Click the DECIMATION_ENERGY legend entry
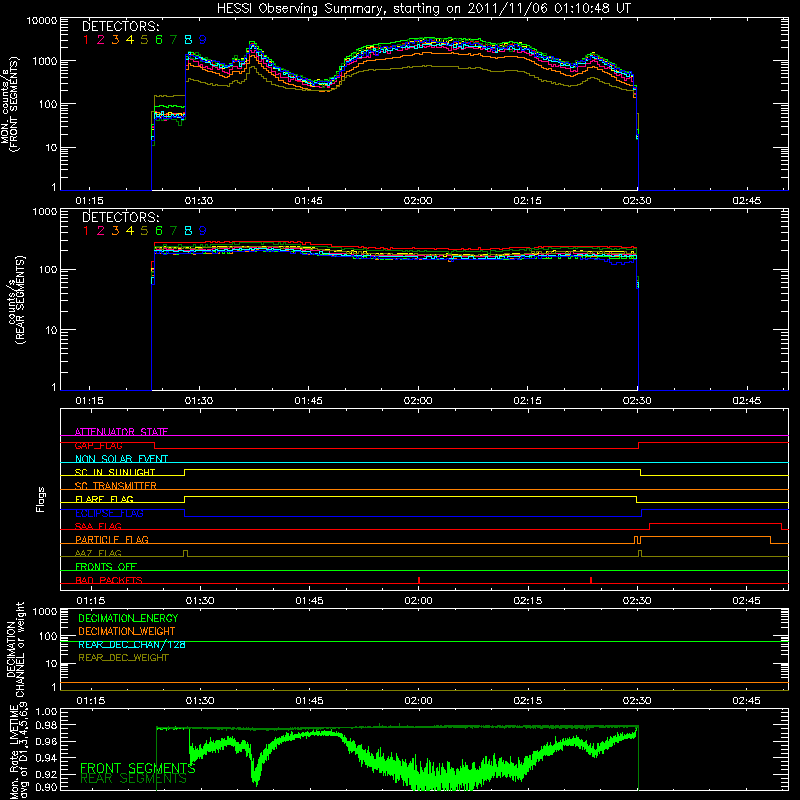The image size is (800, 800). [x=128, y=618]
